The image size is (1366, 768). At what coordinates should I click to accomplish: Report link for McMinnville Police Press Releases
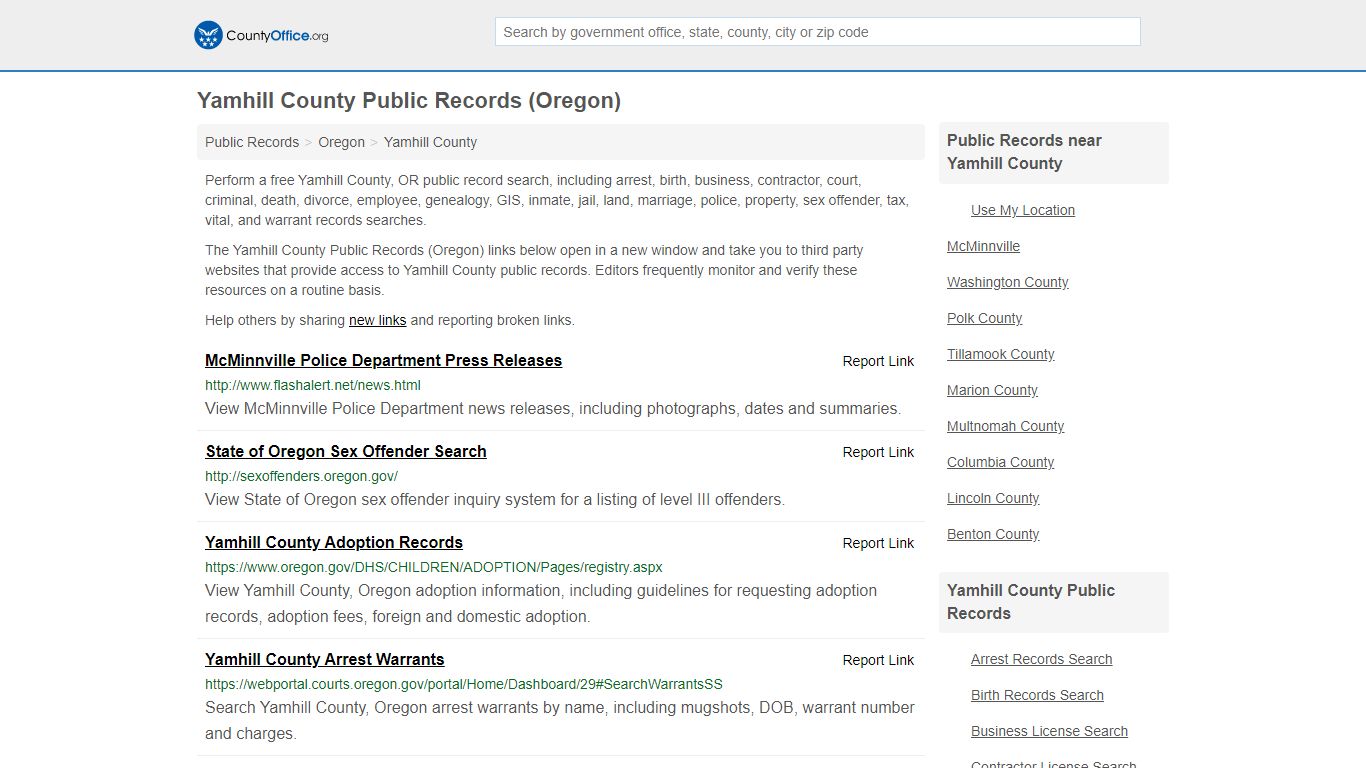tap(878, 361)
